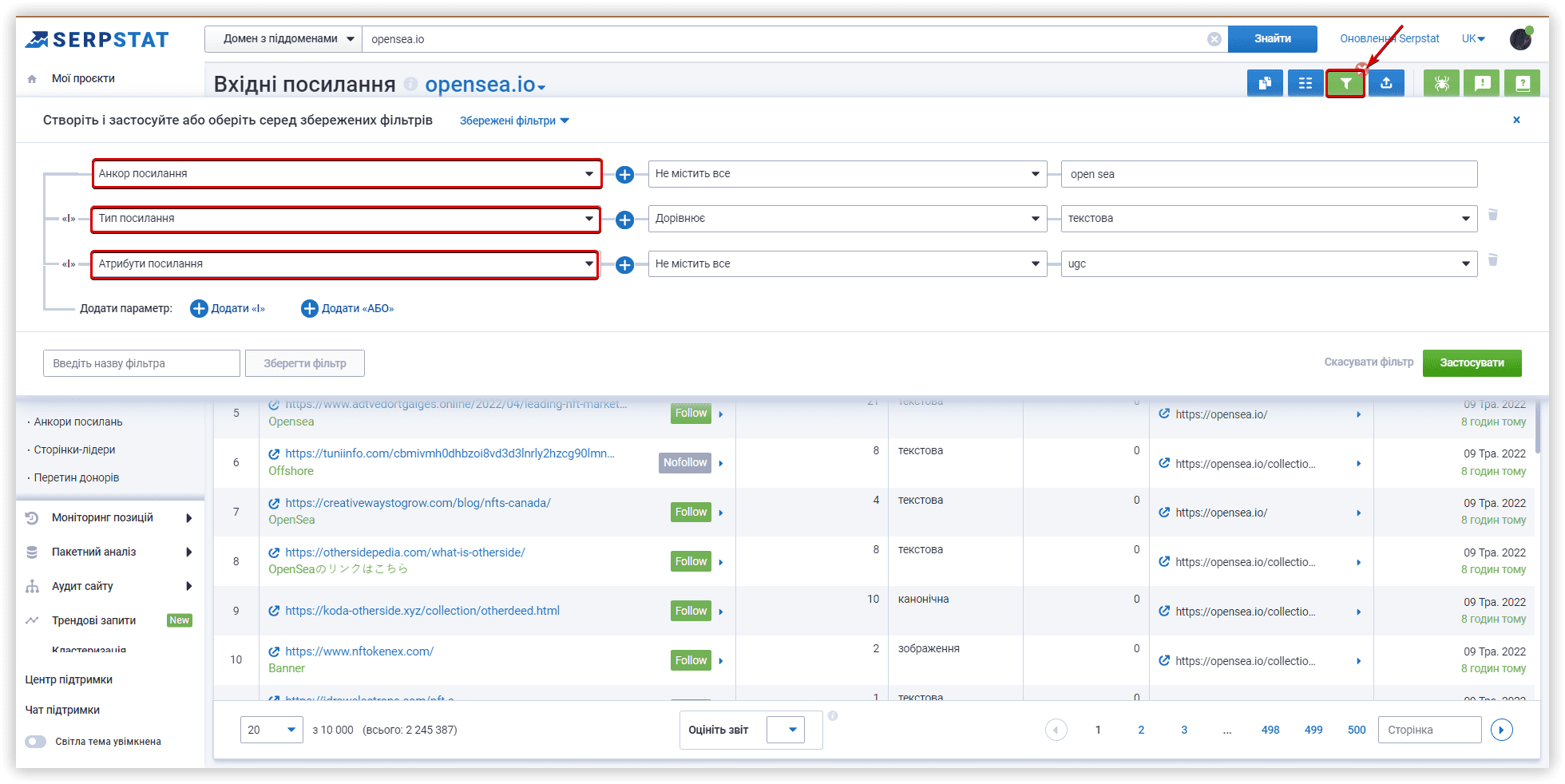Open ugc value dropdown
The height and width of the screenshot is (784, 1565).
point(1269,263)
